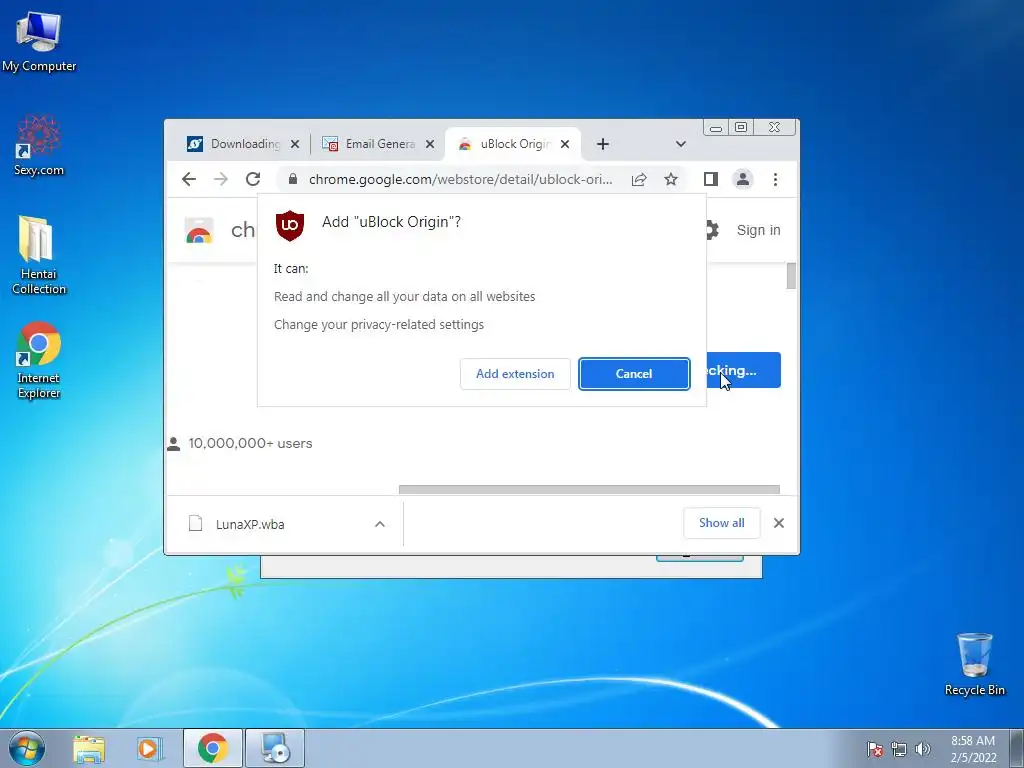This screenshot has width=1024, height=768.
Task: Open Windows Media Player from taskbar
Action: tap(150, 748)
